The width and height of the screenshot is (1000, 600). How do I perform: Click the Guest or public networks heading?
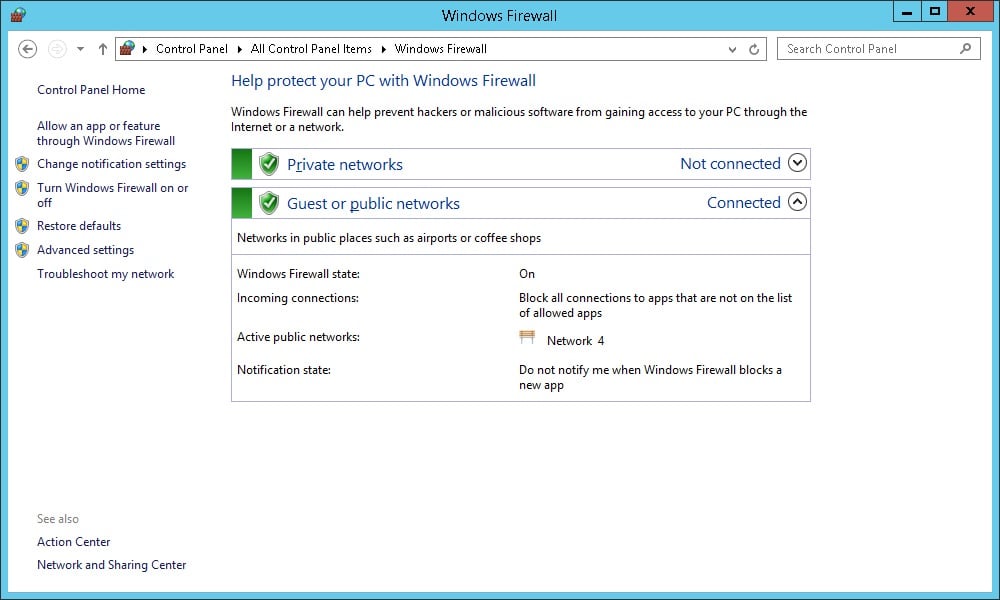coord(373,203)
